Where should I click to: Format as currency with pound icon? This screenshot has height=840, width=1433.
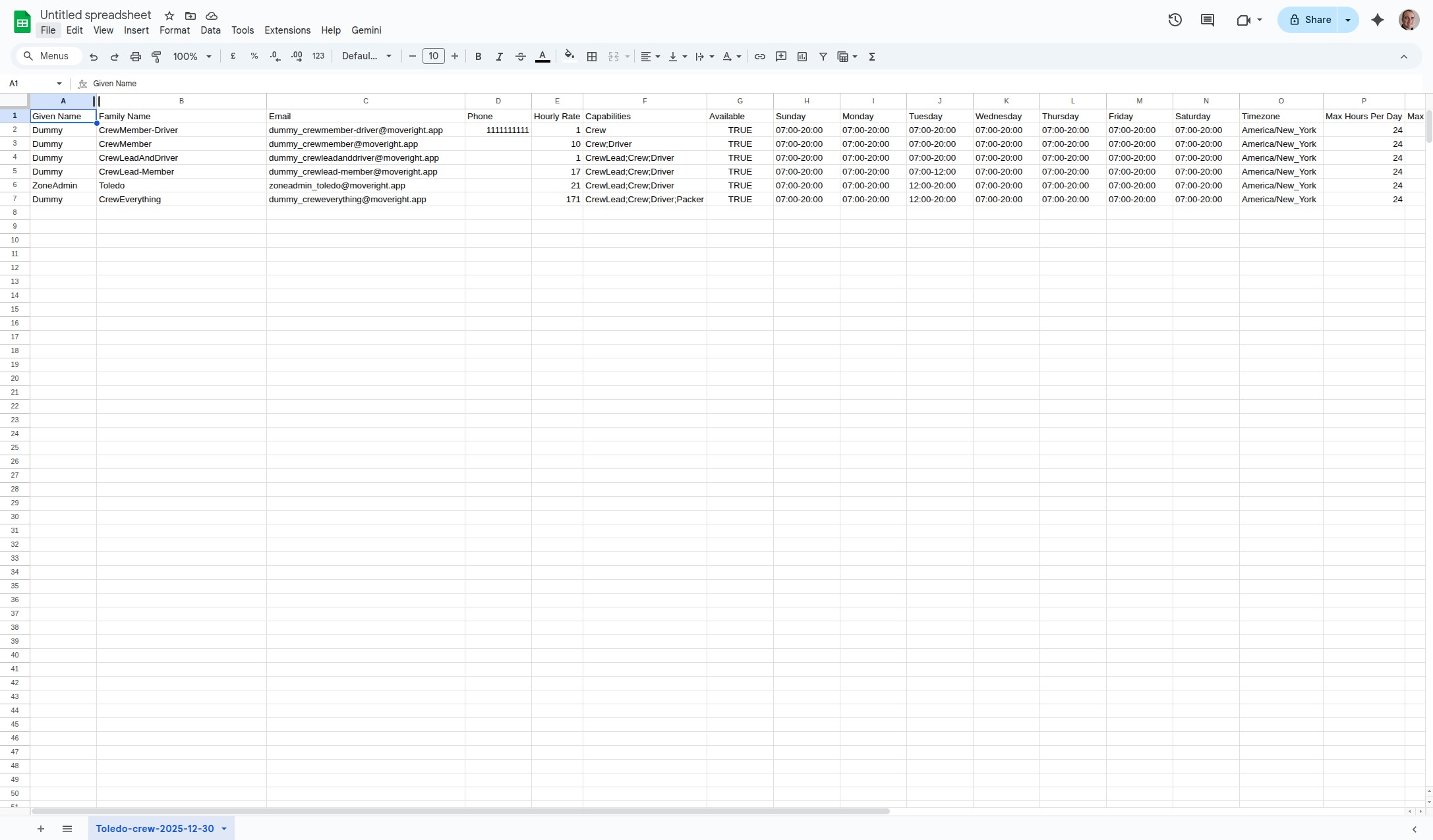tap(233, 57)
